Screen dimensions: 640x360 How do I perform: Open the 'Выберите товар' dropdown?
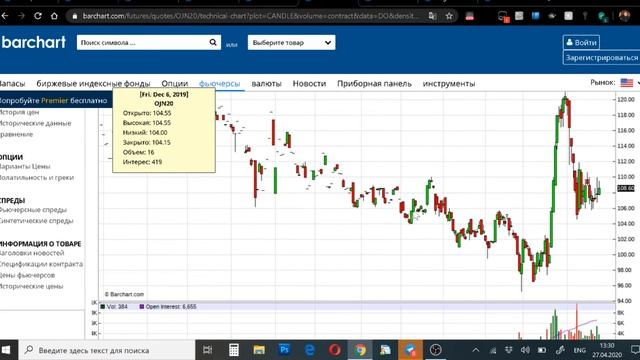pyautogui.click(x=291, y=42)
